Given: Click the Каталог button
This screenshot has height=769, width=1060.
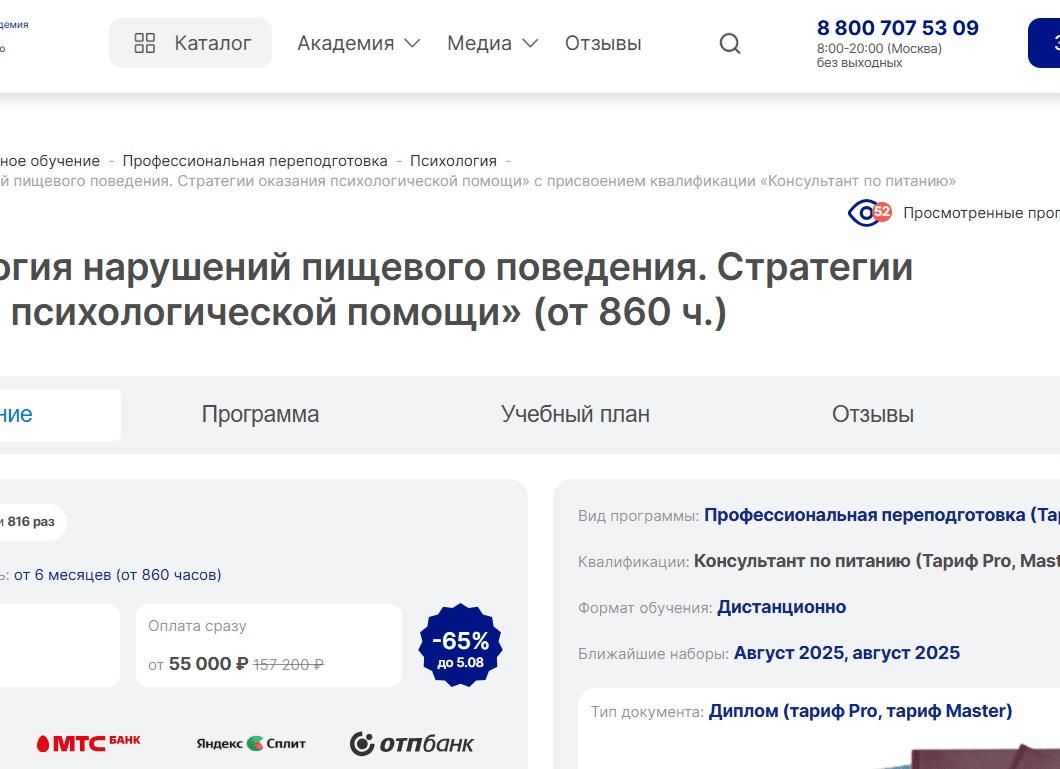Looking at the screenshot, I should pyautogui.click(x=190, y=43).
